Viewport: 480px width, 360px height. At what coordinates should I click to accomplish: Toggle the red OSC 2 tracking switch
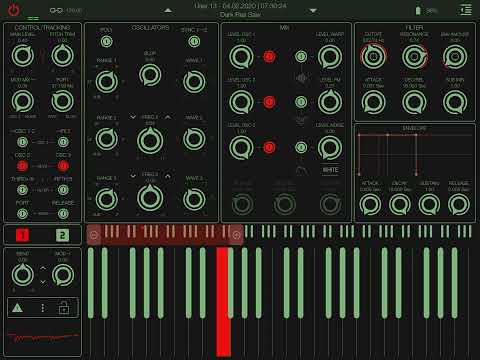[22, 166]
